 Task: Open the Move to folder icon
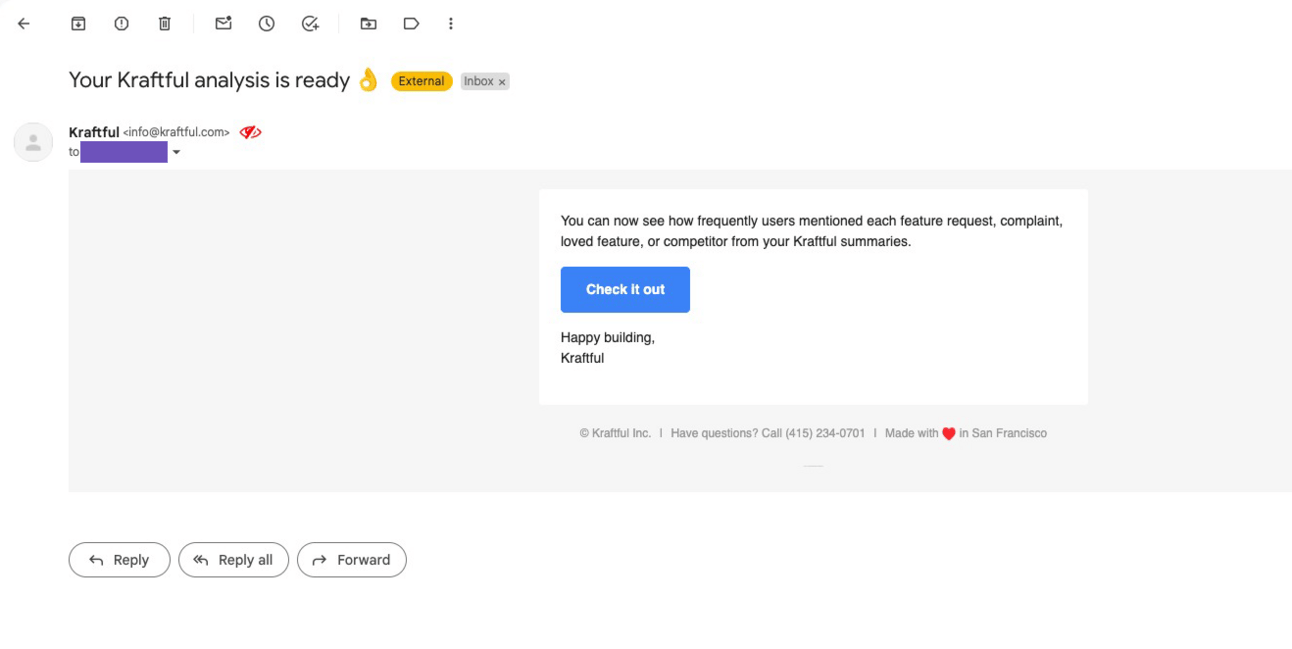click(x=368, y=24)
